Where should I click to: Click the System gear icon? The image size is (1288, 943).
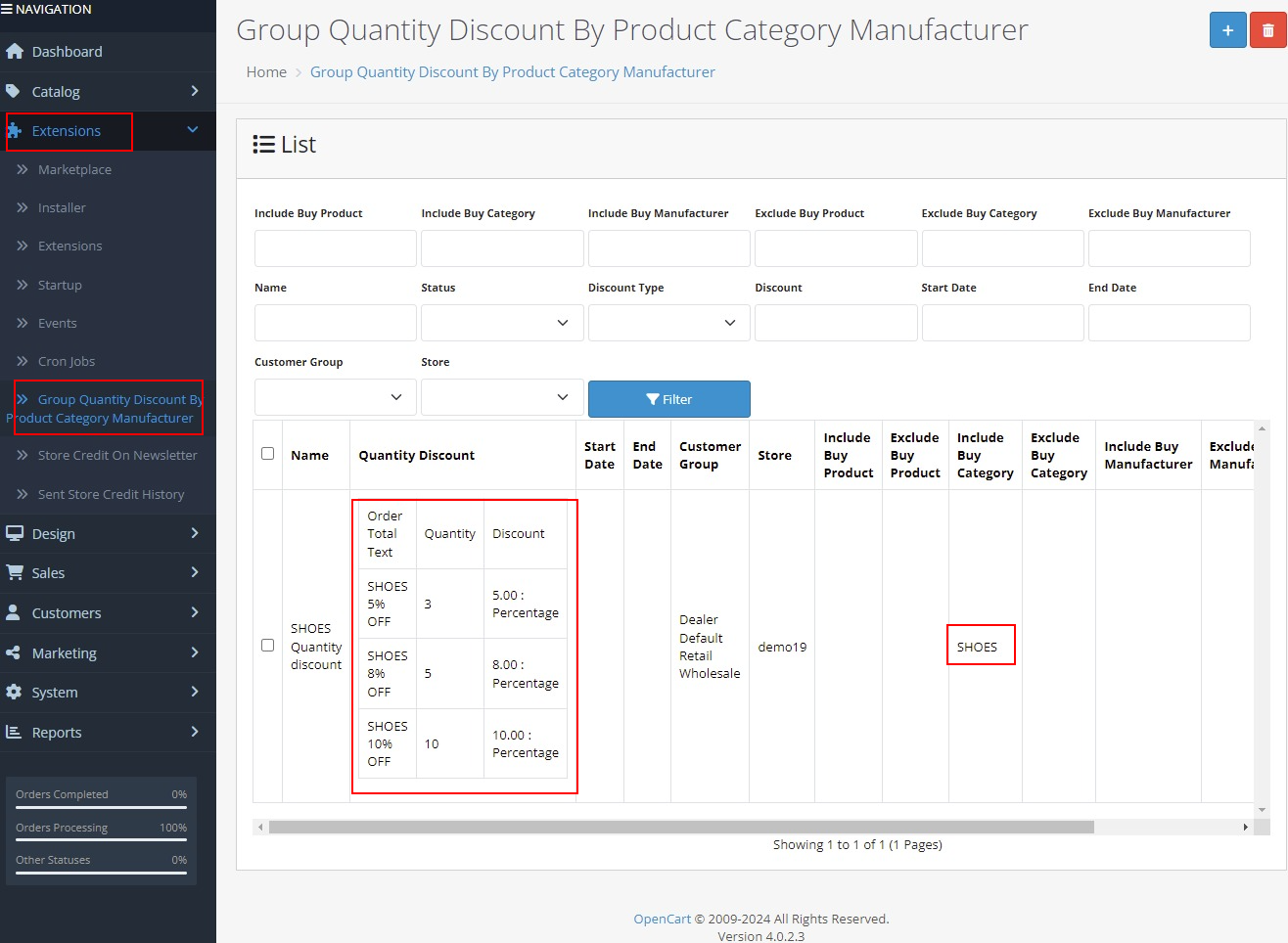(14, 692)
